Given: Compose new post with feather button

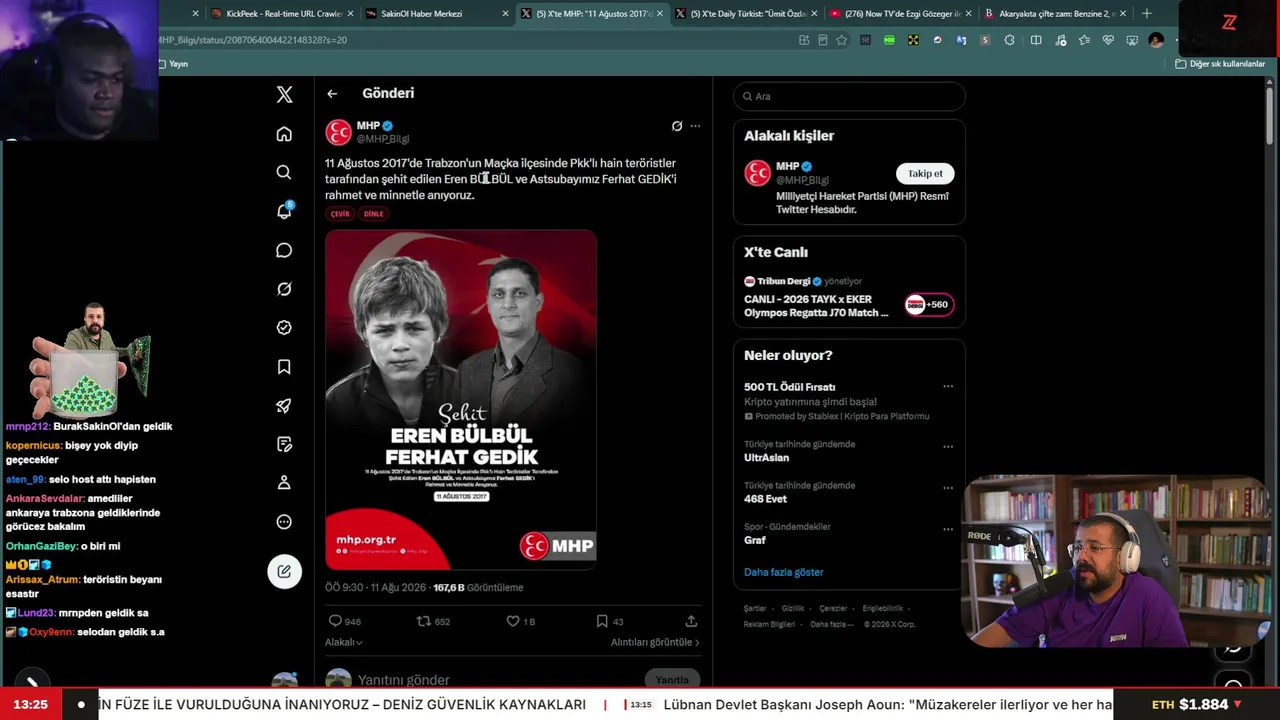Looking at the screenshot, I should coord(284,571).
